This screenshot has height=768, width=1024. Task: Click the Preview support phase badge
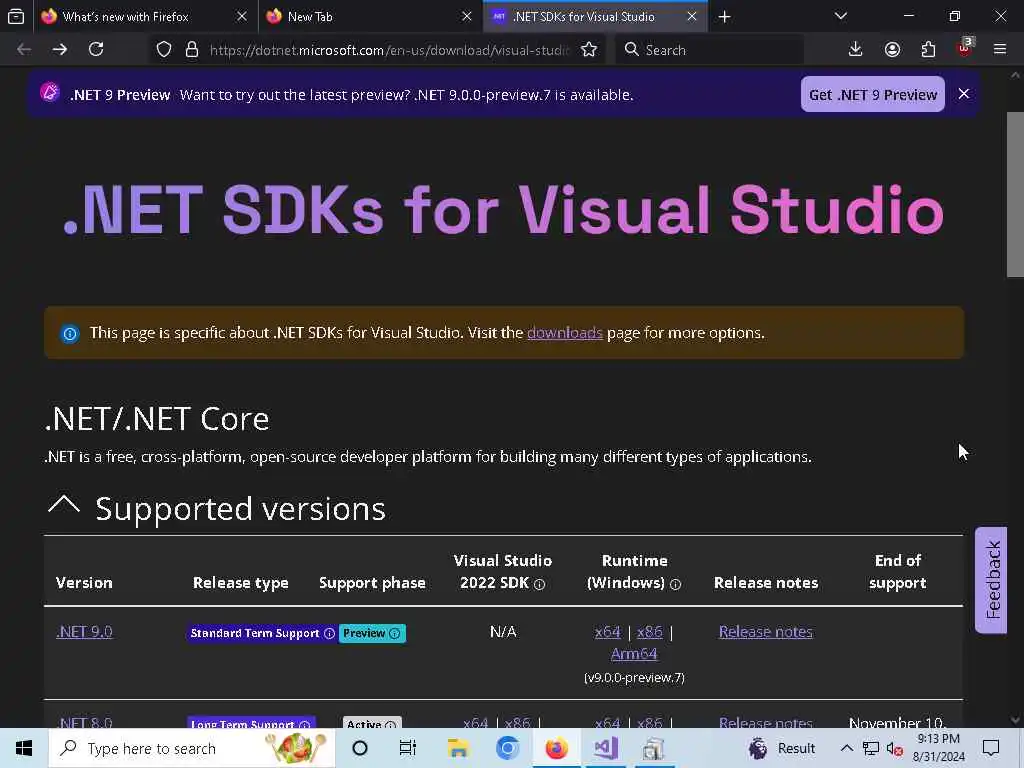click(x=372, y=633)
